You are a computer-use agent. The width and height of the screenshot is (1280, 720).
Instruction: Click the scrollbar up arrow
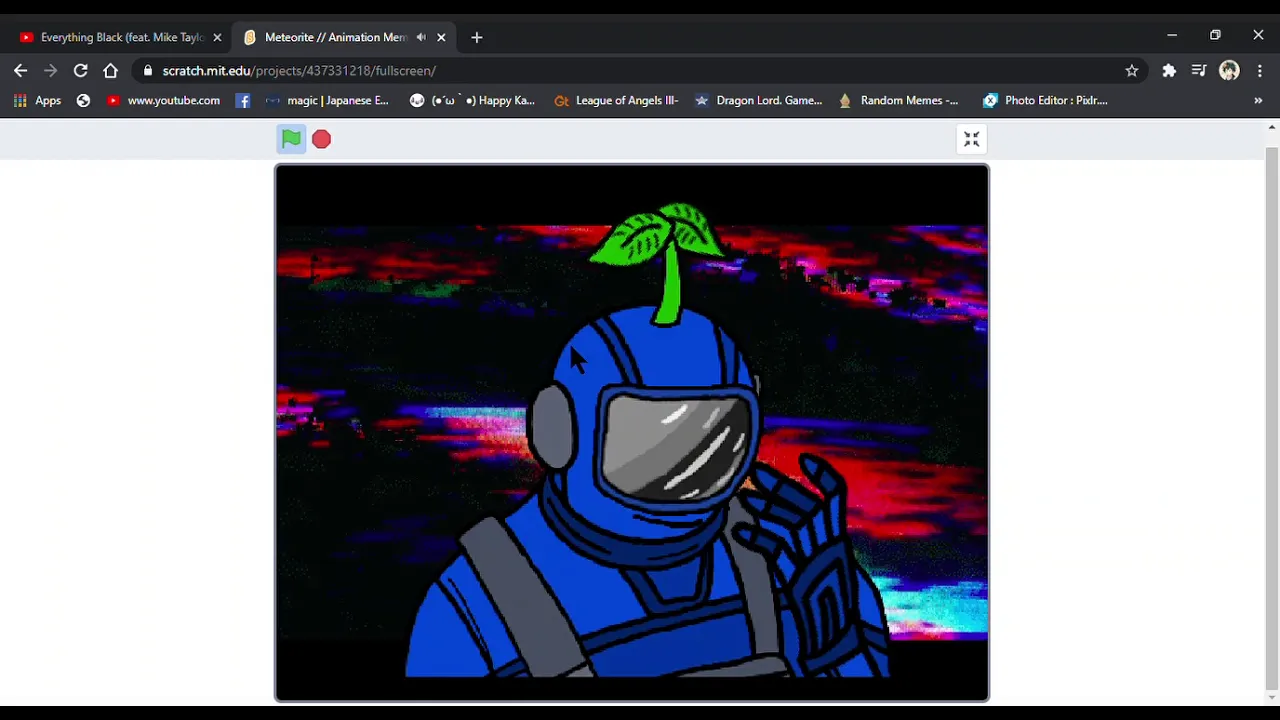pyautogui.click(x=1272, y=127)
